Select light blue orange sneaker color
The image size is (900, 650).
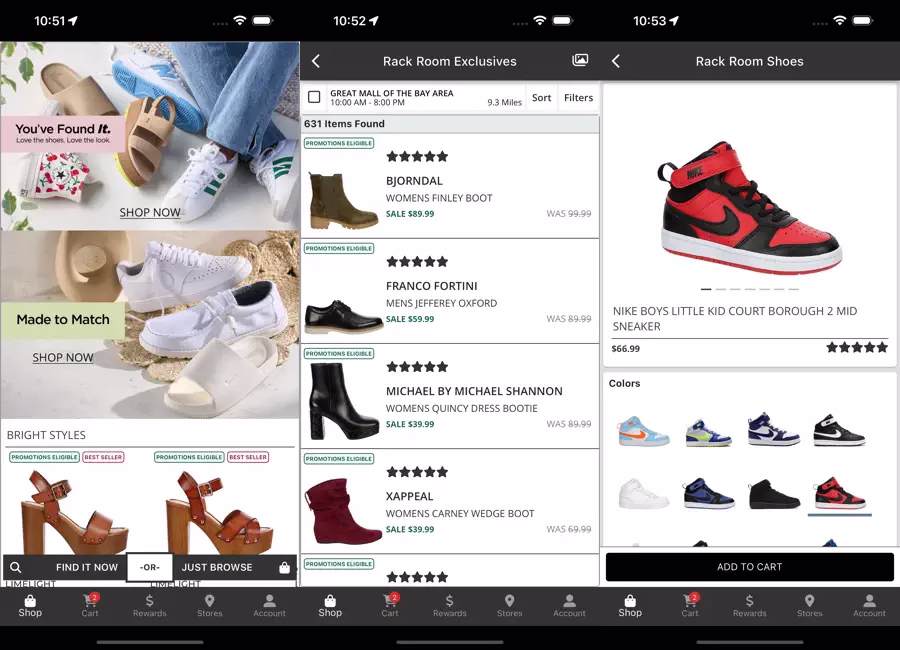pos(643,431)
